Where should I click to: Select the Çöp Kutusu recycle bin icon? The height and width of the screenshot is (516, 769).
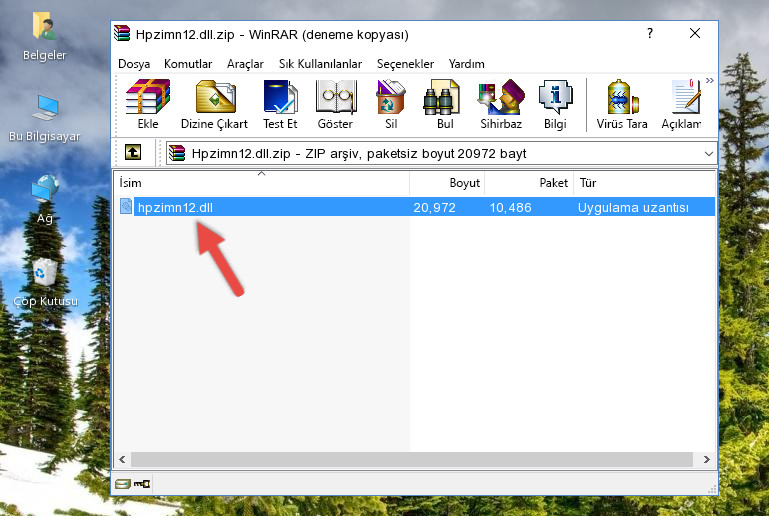45,282
